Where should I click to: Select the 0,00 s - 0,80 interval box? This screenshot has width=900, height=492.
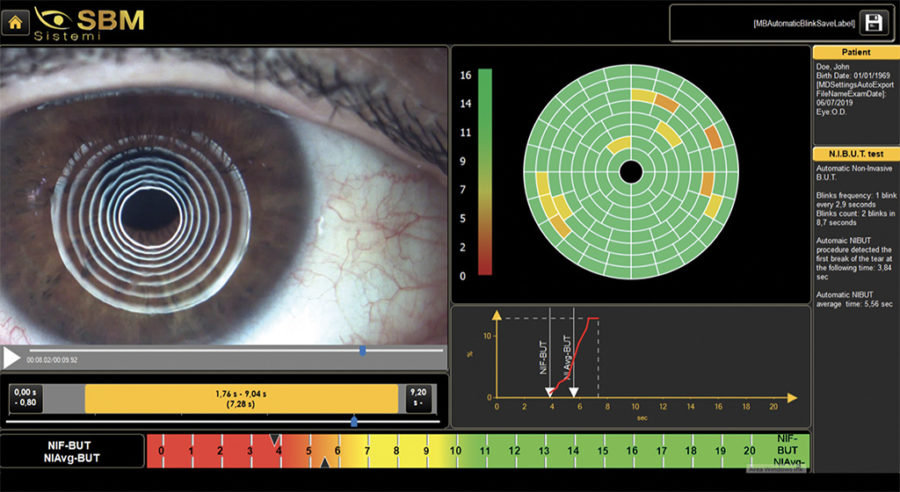pyautogui.click(x=26, y=398)
